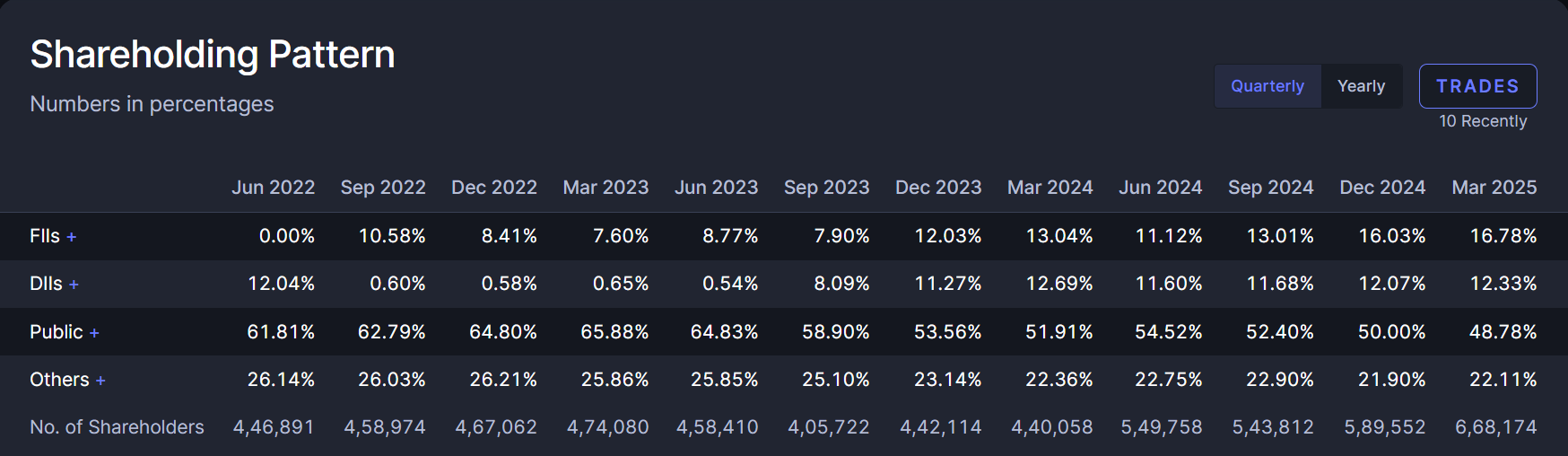Screen dimensions: 1568x456
Task: Click the Public value 50.00%
Action: (1392, 332)
